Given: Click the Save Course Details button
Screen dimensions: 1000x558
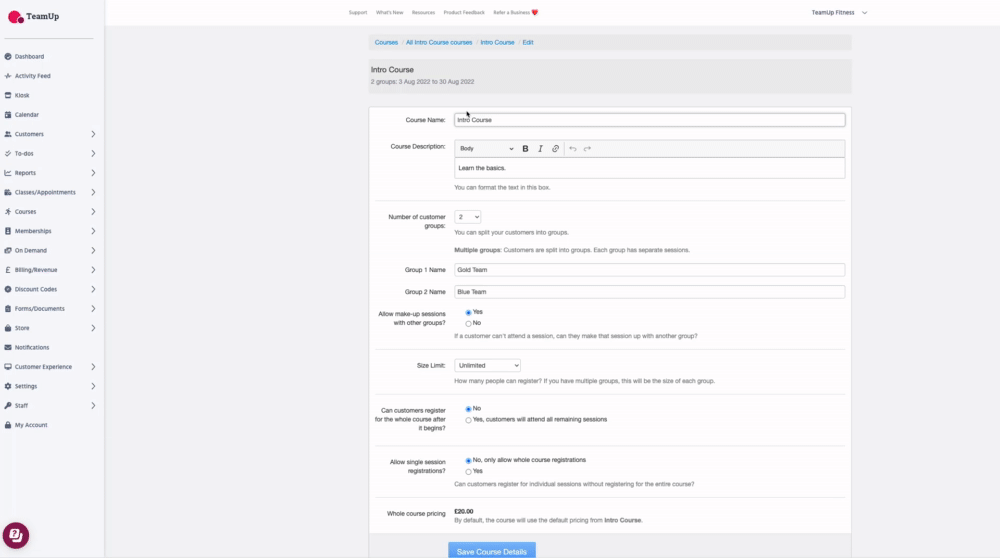Looking at the screenshot, I should coord(491,551).
